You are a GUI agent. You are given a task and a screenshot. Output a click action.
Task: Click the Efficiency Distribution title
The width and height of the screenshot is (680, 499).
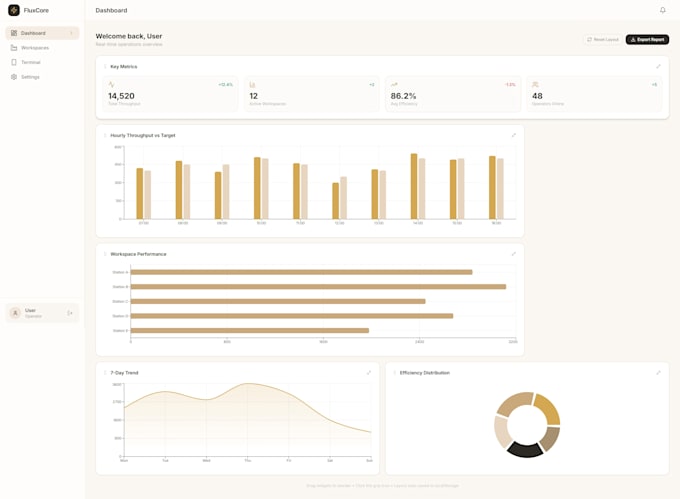click(425, 373)
